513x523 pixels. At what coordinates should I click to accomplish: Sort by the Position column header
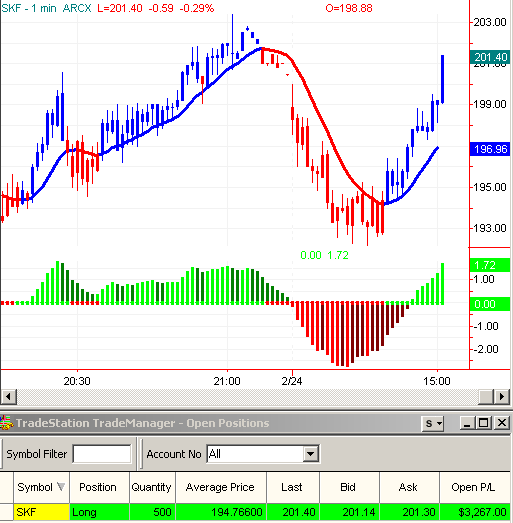(x=99, y=487)
